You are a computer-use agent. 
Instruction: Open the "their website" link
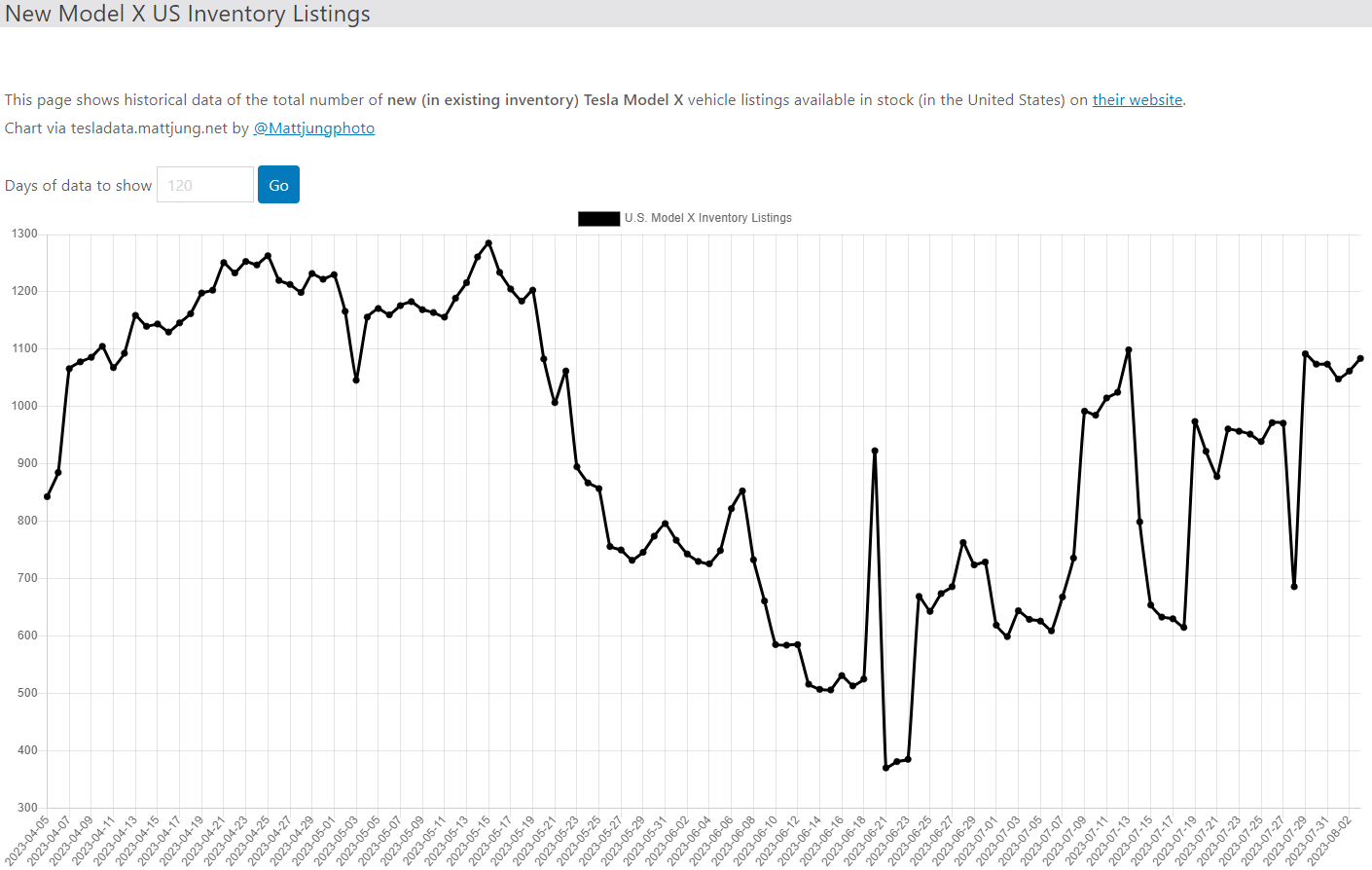click(1137, 99)
